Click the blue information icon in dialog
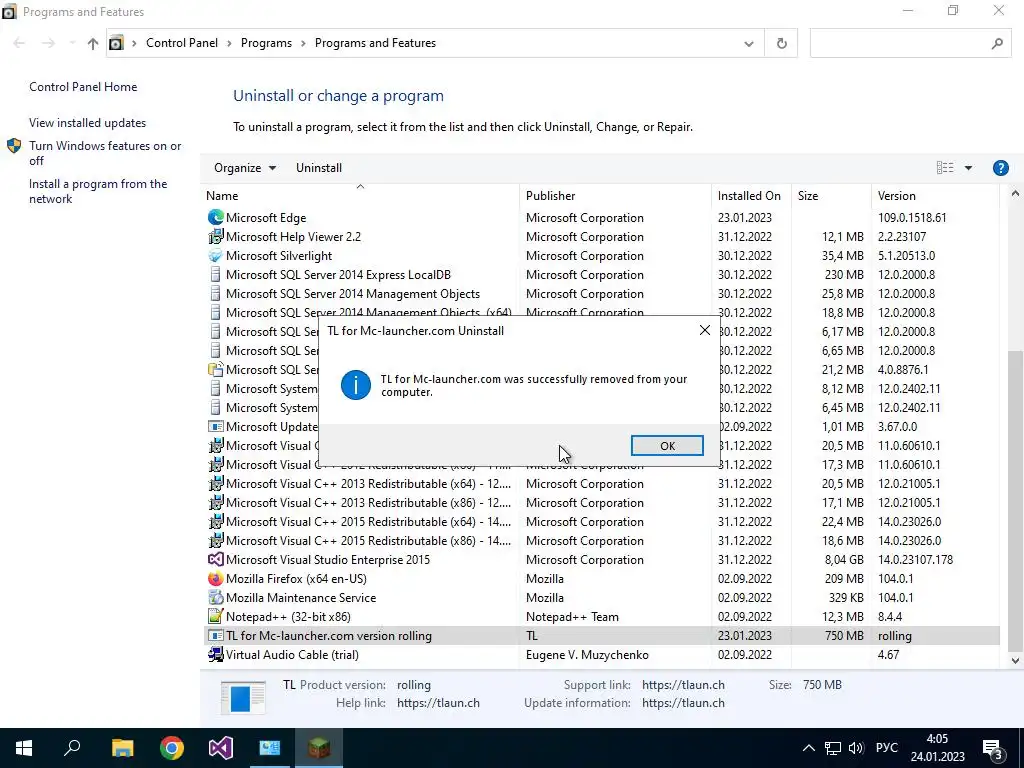 coord(356,385)
